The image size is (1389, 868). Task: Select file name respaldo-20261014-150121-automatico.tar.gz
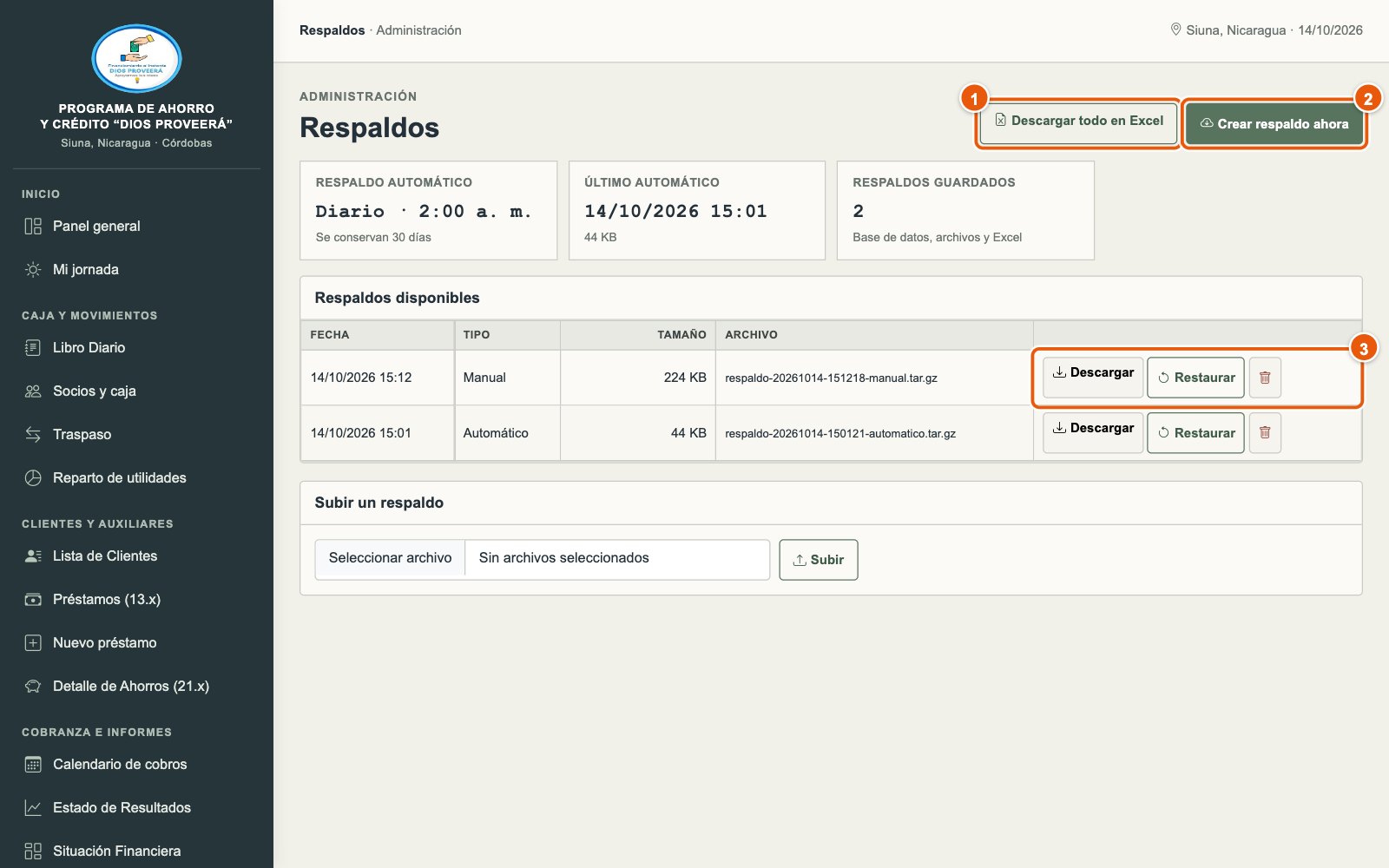[840, 434]
